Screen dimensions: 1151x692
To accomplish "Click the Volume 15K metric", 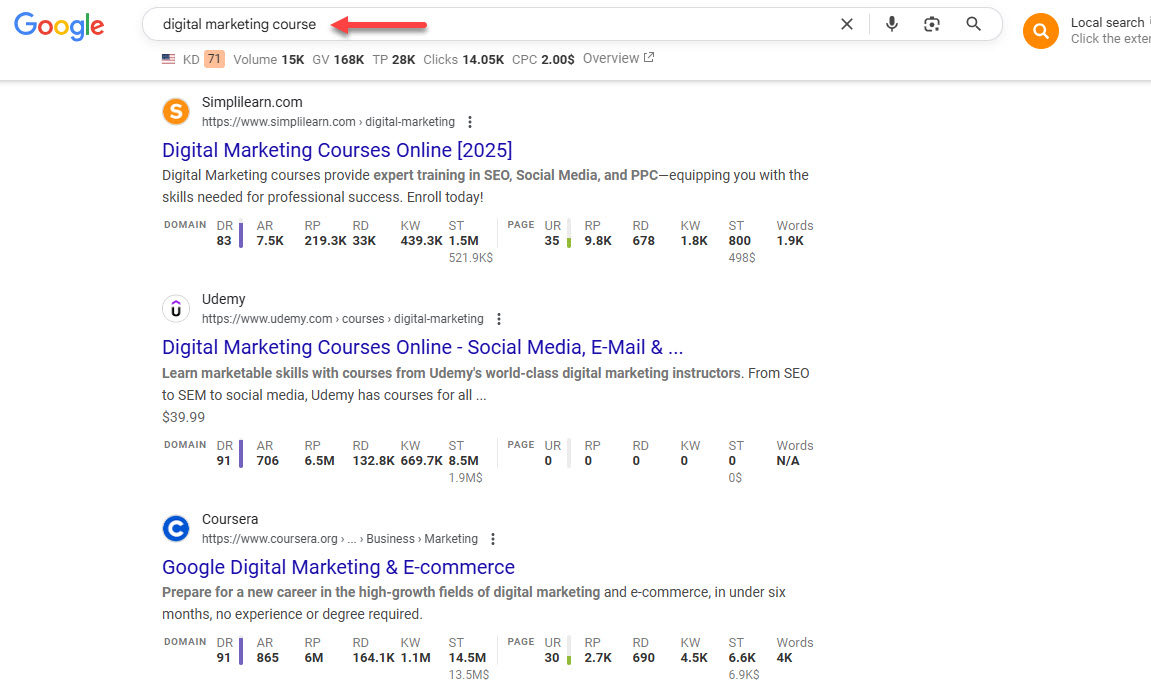I will click(269, 59).
